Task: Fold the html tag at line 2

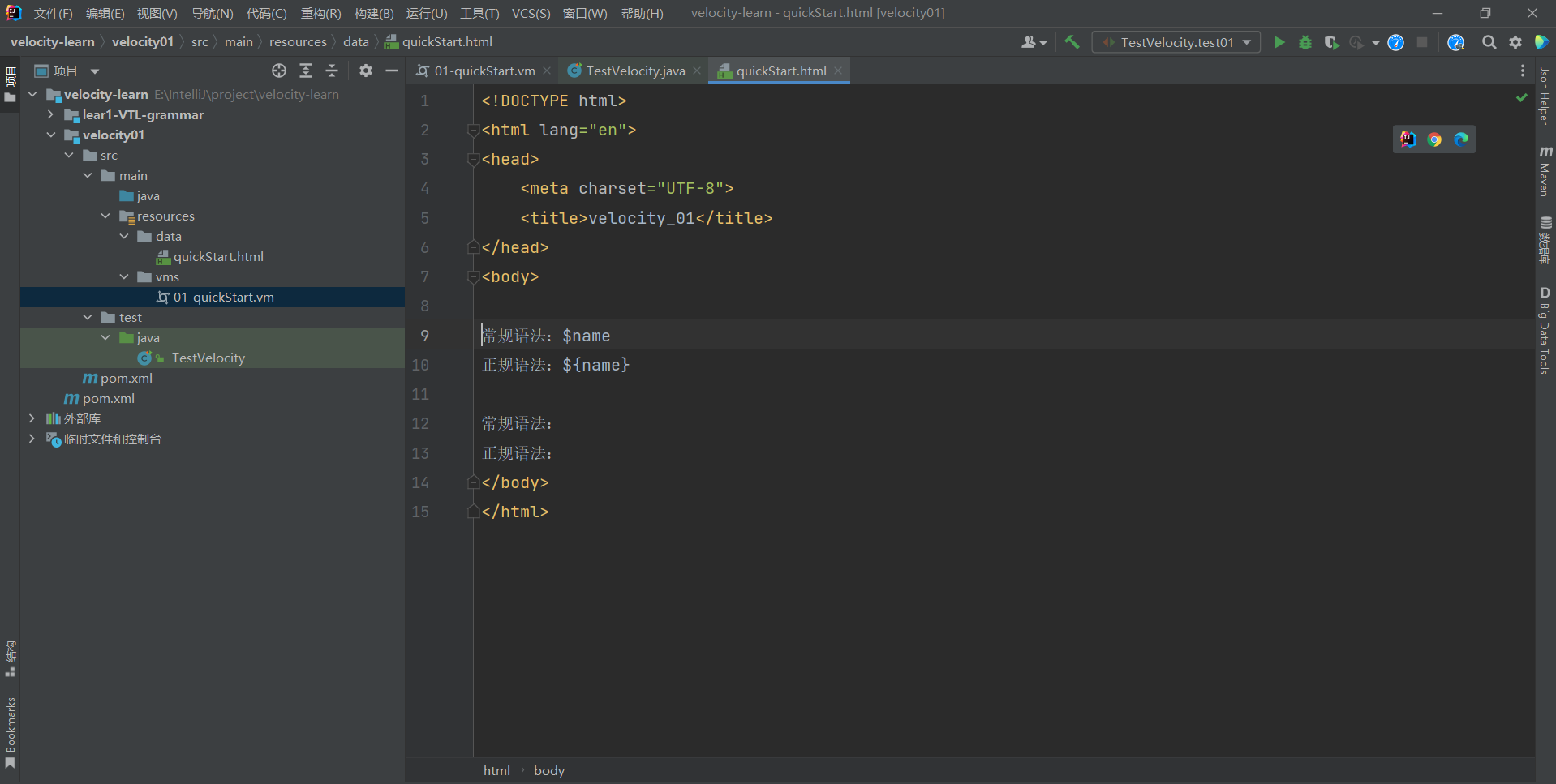Action: tap(473, 131)
